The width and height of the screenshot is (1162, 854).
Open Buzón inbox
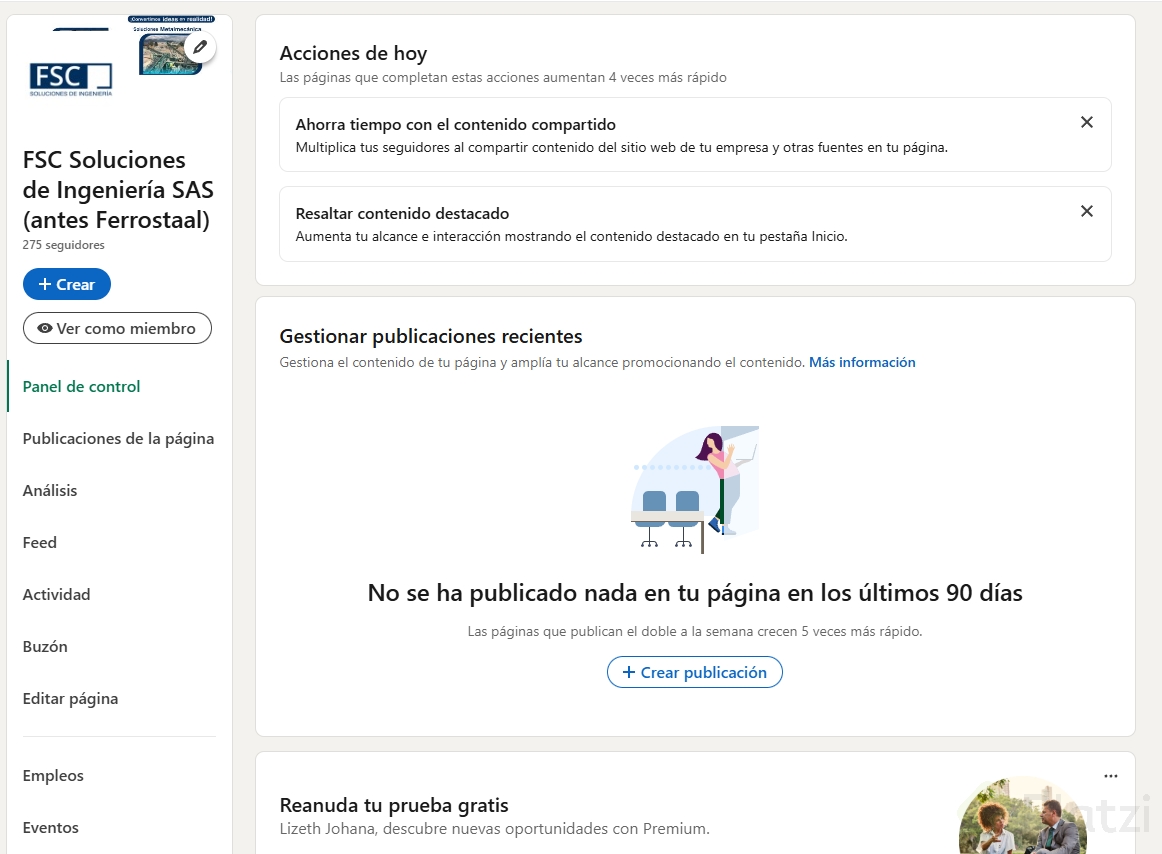click(45, 646)
